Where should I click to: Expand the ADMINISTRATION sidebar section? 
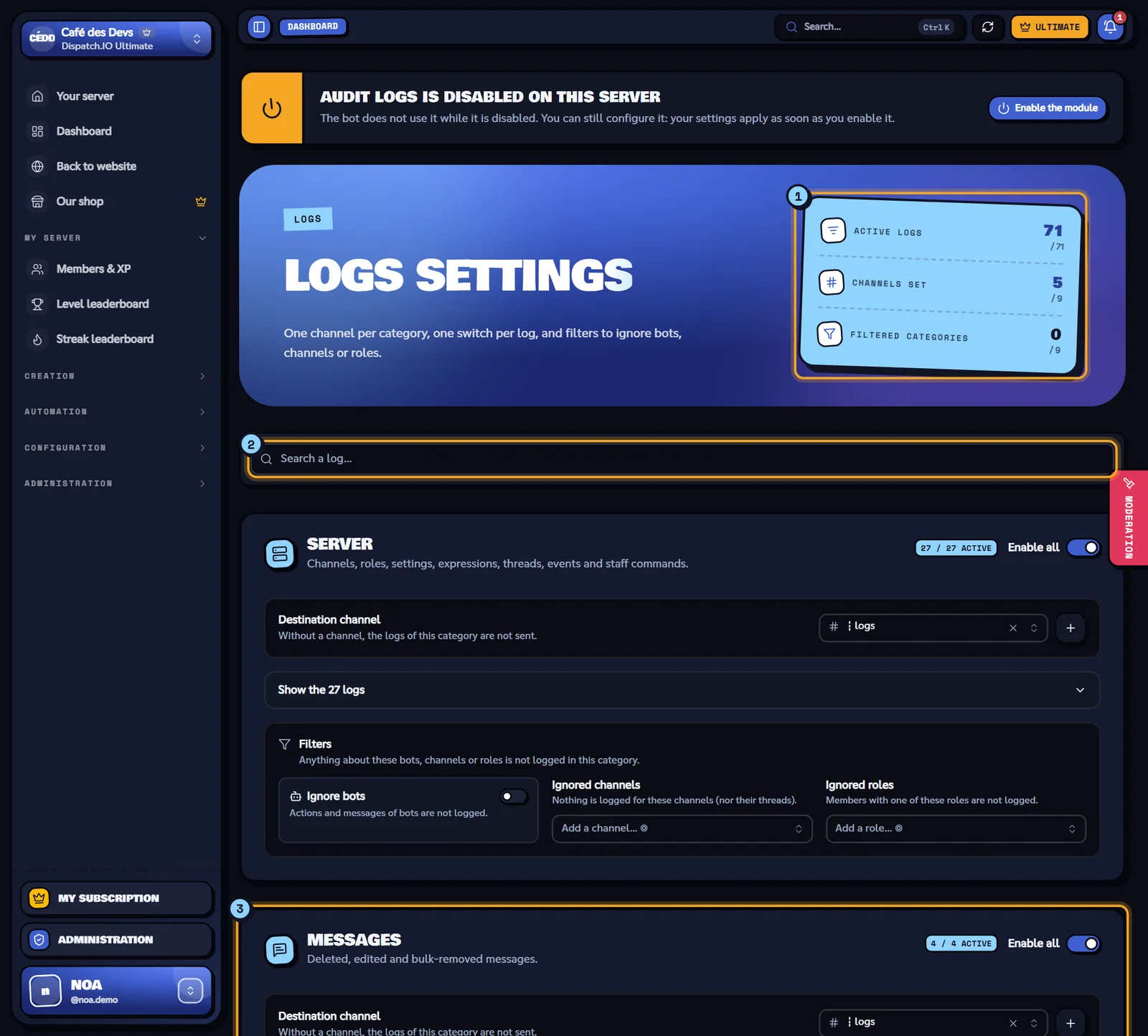[x=115, y=484]
